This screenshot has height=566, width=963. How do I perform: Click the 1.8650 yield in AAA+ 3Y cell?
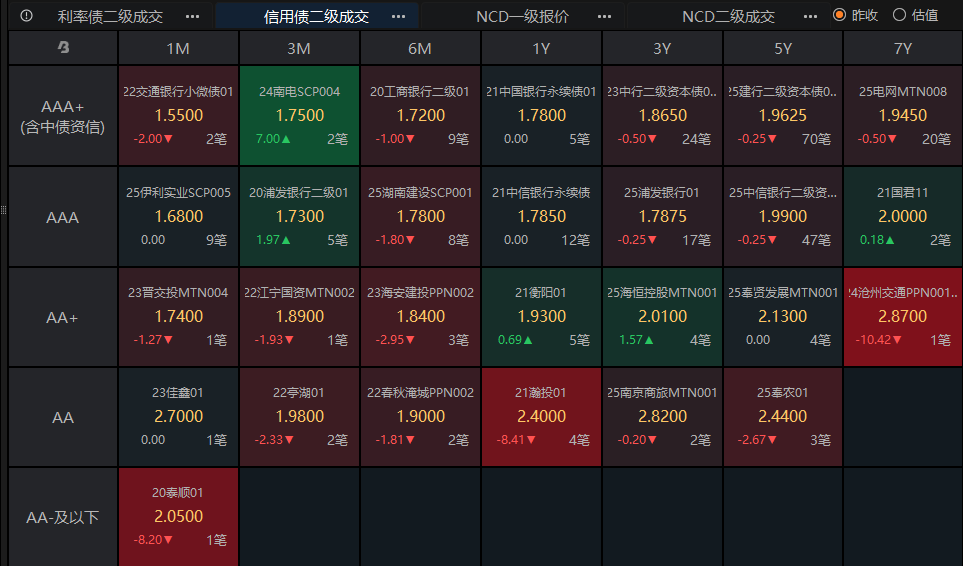coord(663,115)
